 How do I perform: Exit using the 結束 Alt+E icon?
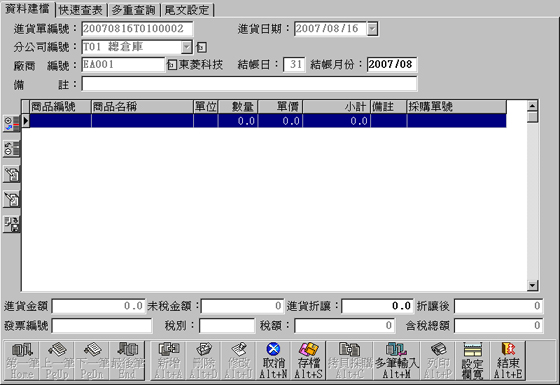(508, 360)
